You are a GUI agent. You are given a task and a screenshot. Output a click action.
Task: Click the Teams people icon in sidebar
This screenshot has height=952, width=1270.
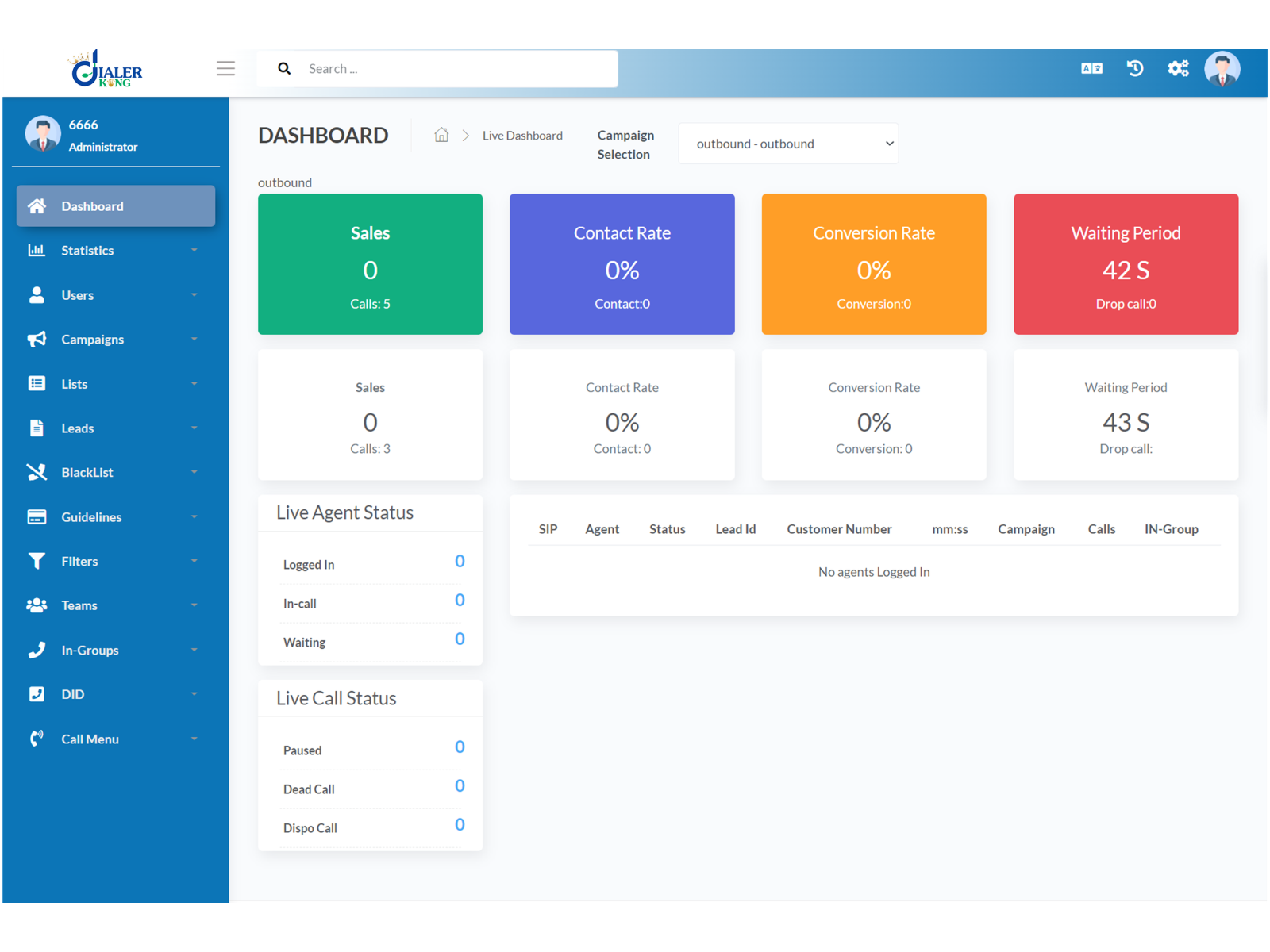37,605
